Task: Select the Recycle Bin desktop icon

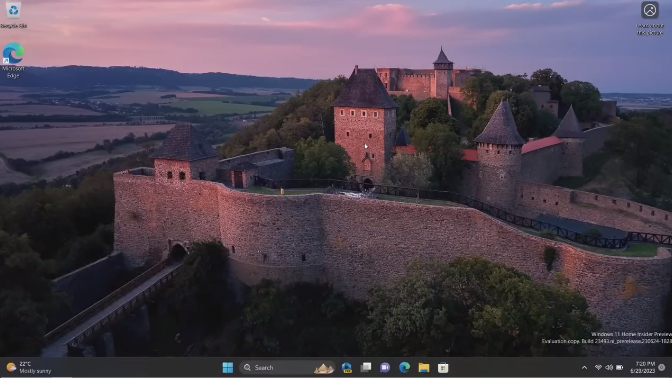Action: pos(13,15)
